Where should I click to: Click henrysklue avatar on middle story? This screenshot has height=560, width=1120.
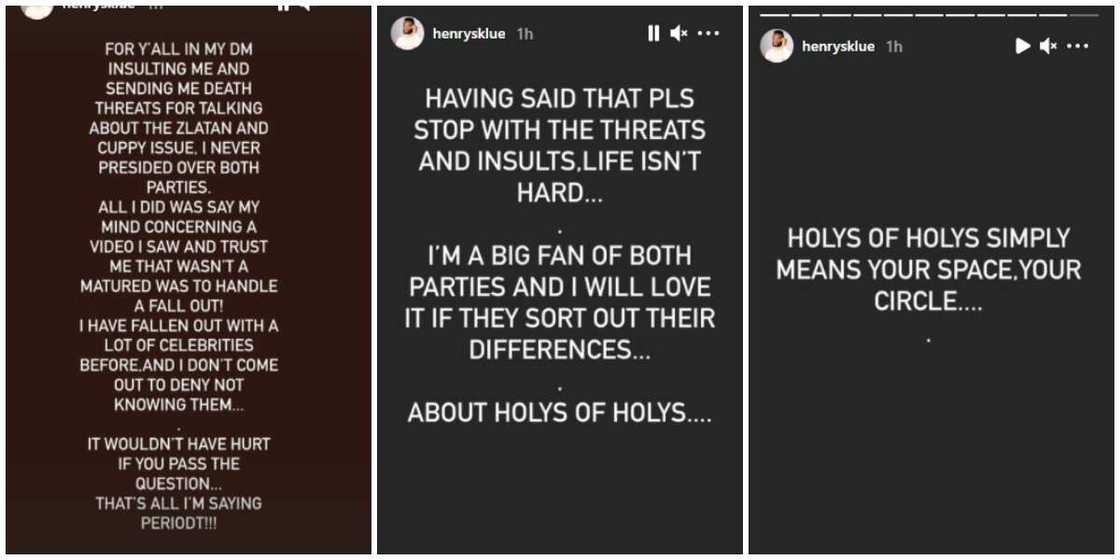click(407, 33)
